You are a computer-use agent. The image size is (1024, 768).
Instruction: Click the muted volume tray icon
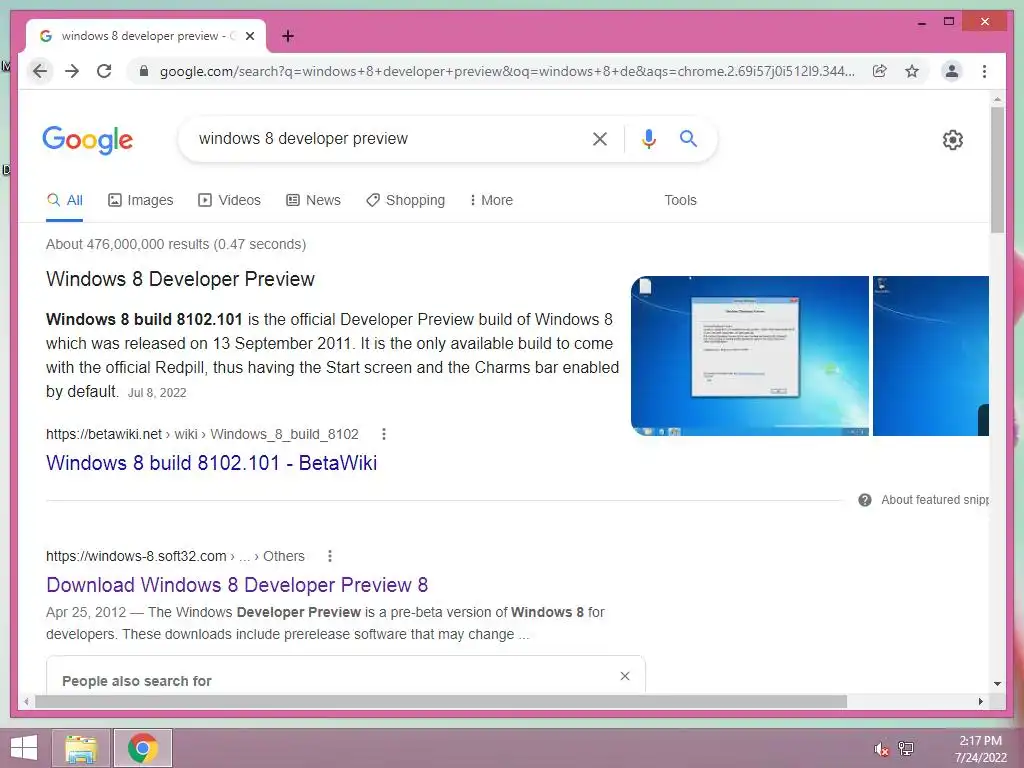881,749
